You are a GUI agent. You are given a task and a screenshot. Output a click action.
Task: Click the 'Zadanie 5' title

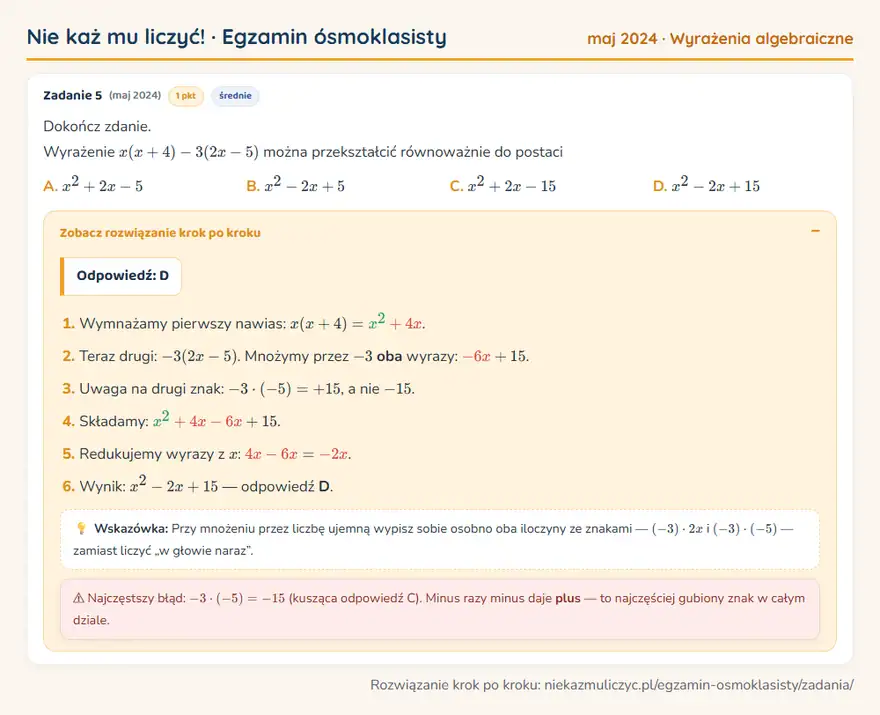pyautogui.click(x=73, y=95)
